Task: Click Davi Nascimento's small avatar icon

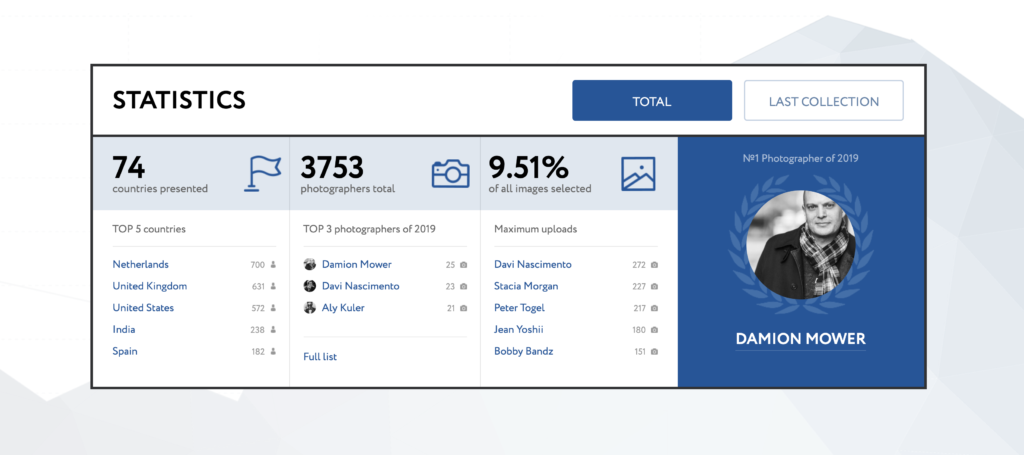Action: (x=310, y=286)
